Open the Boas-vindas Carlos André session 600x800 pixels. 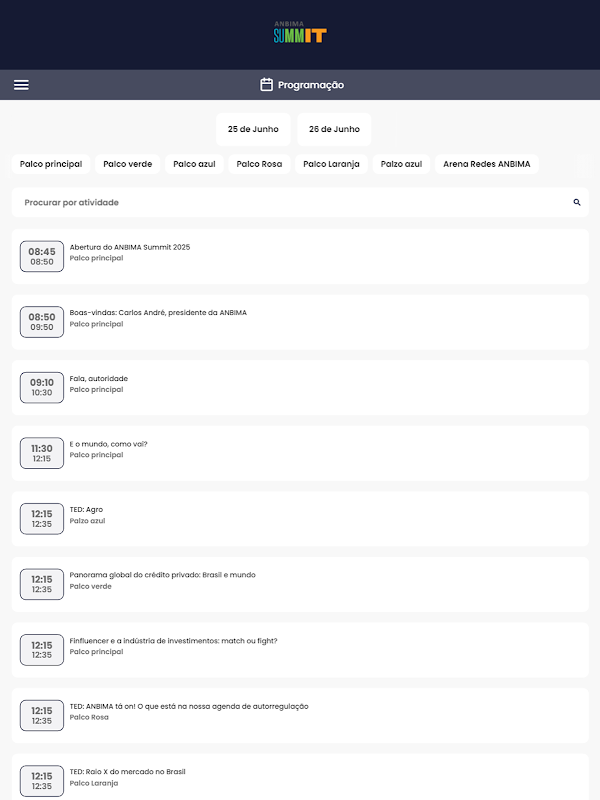300,322
